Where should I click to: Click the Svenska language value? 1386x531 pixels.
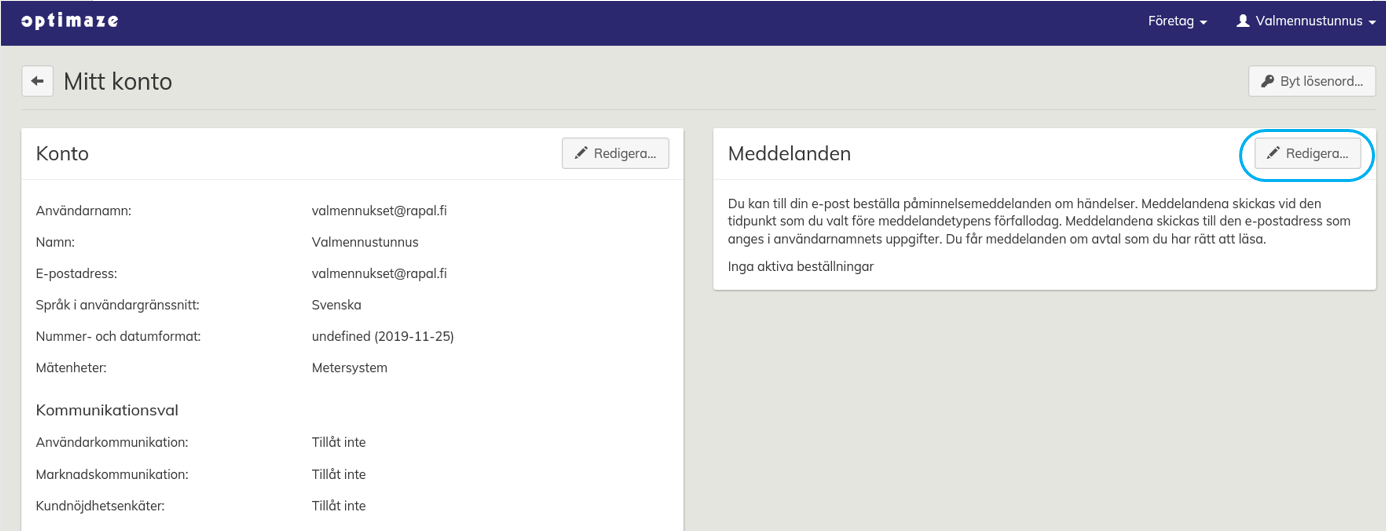[x=336, y=305]
